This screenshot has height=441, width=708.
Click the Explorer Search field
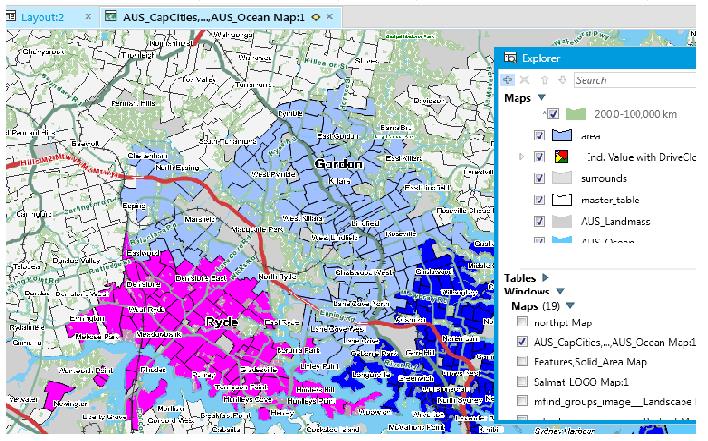coord(634,80)
